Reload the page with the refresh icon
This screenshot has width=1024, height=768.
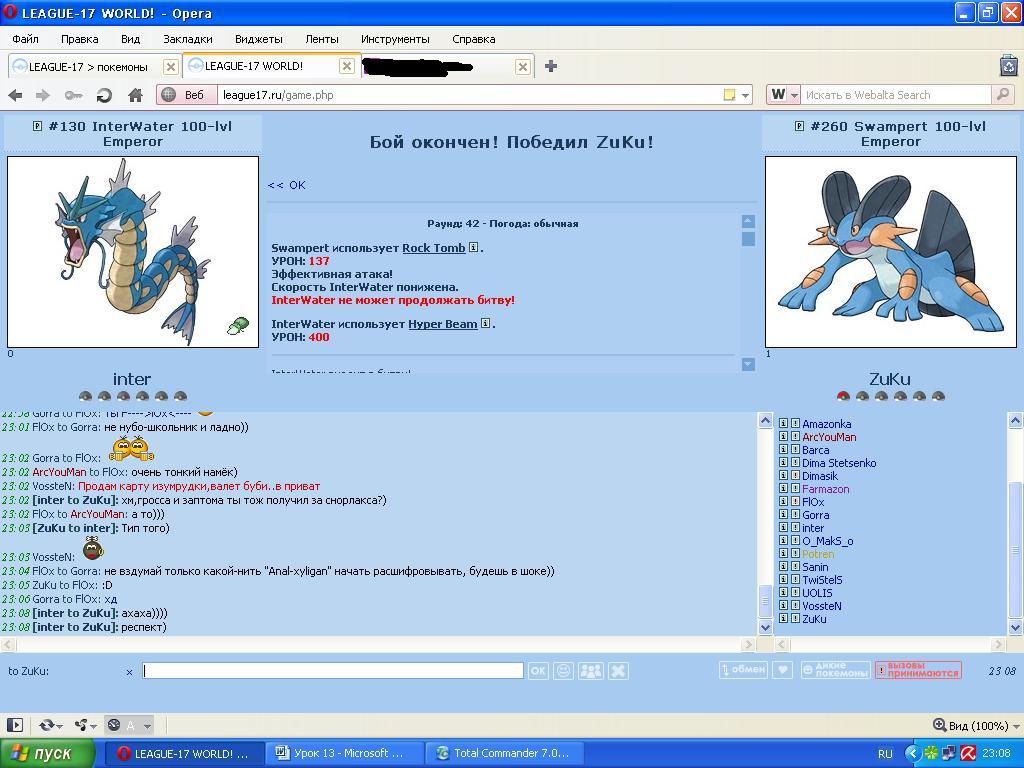tap(103, 95)
